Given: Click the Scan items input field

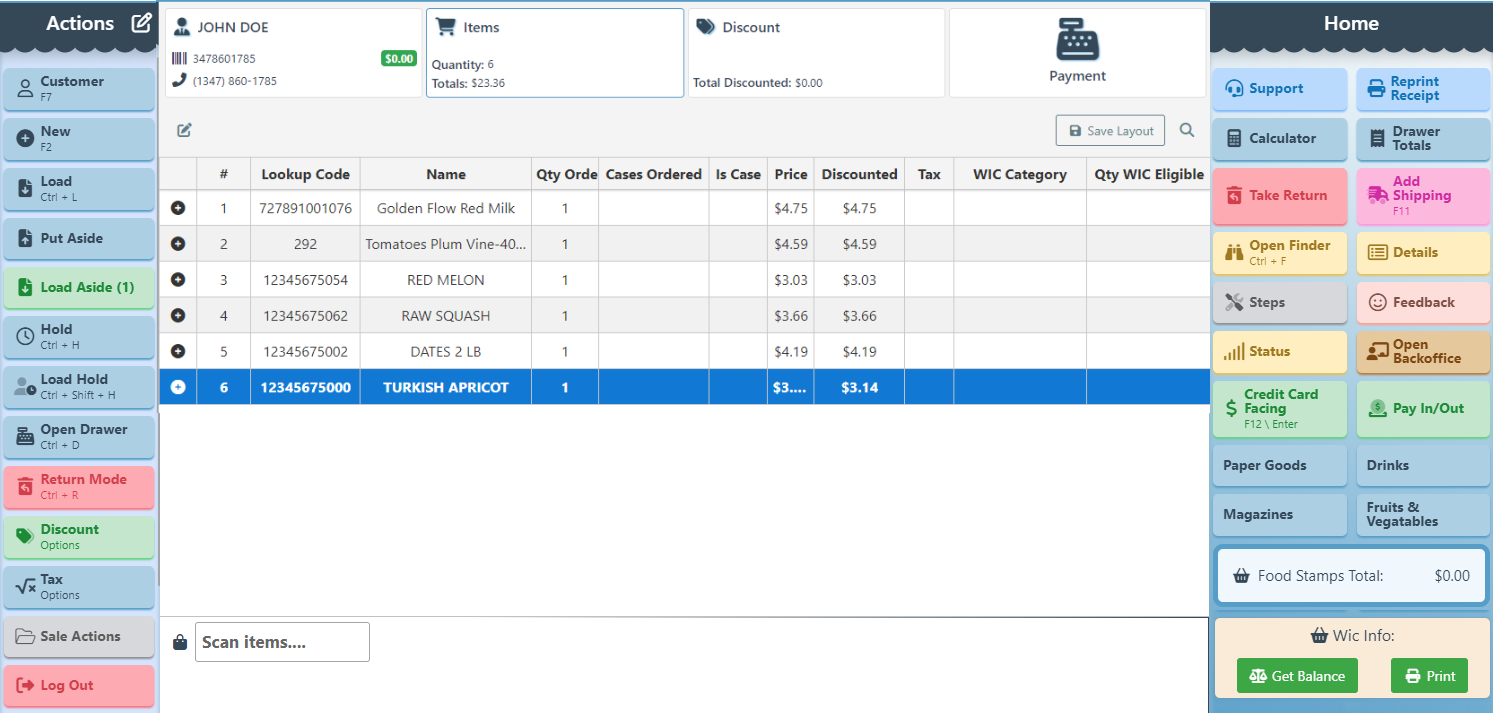Looking at the screenshot, I should click(282, 642).
